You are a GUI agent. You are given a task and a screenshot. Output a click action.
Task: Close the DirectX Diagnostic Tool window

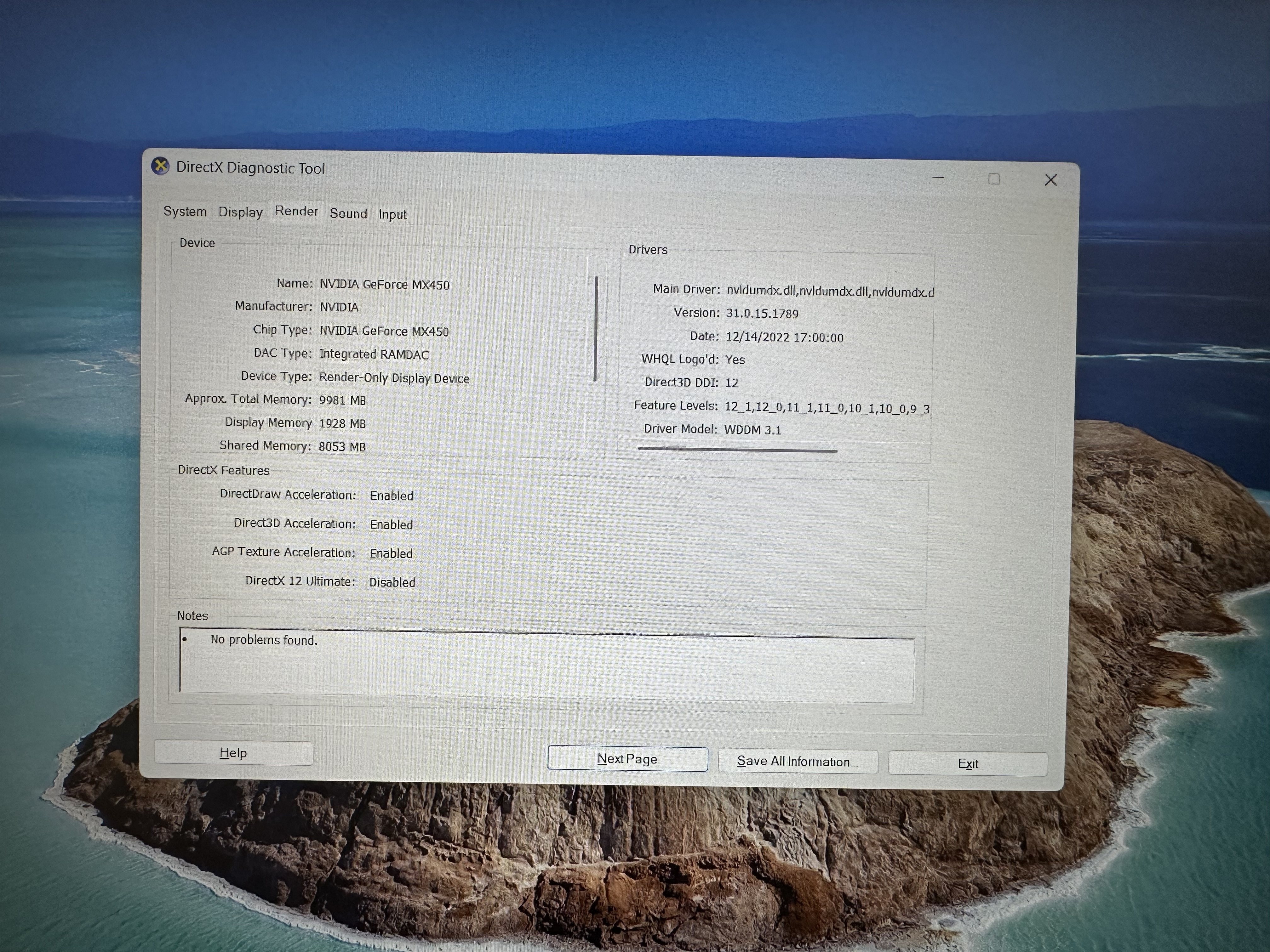(x=1050, y=180)
